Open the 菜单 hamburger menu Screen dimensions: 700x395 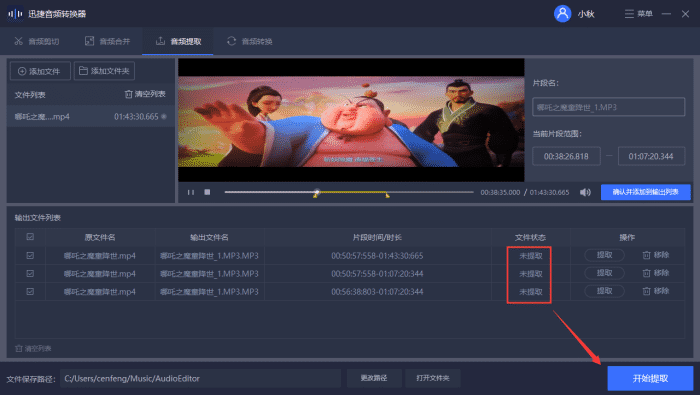pos(638,14)
